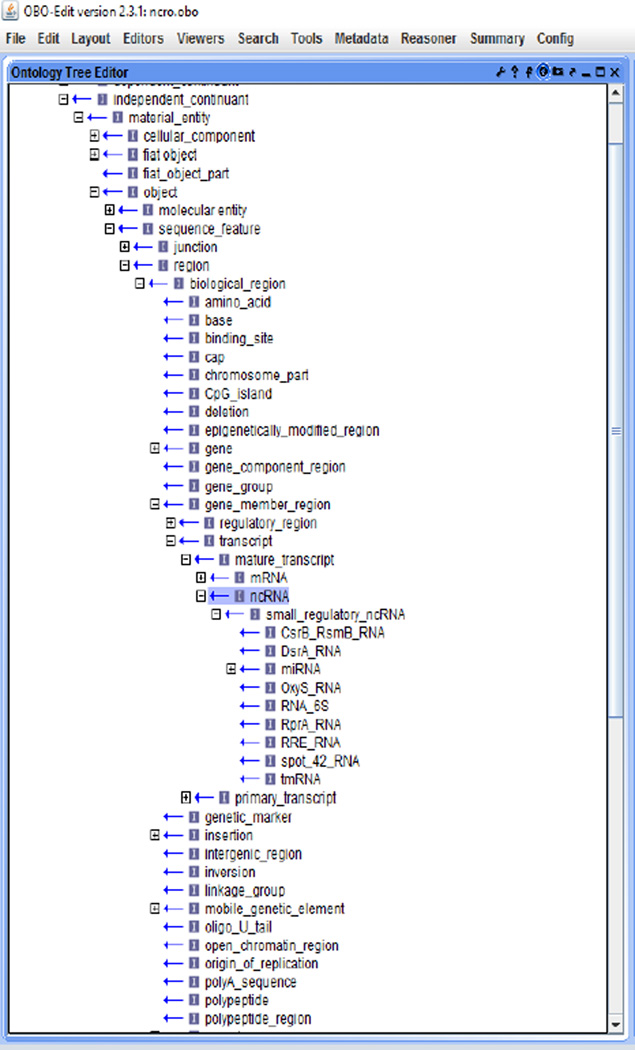Expand the mRNA tree node
635x1050 pixels.
(x=201, y=578)
